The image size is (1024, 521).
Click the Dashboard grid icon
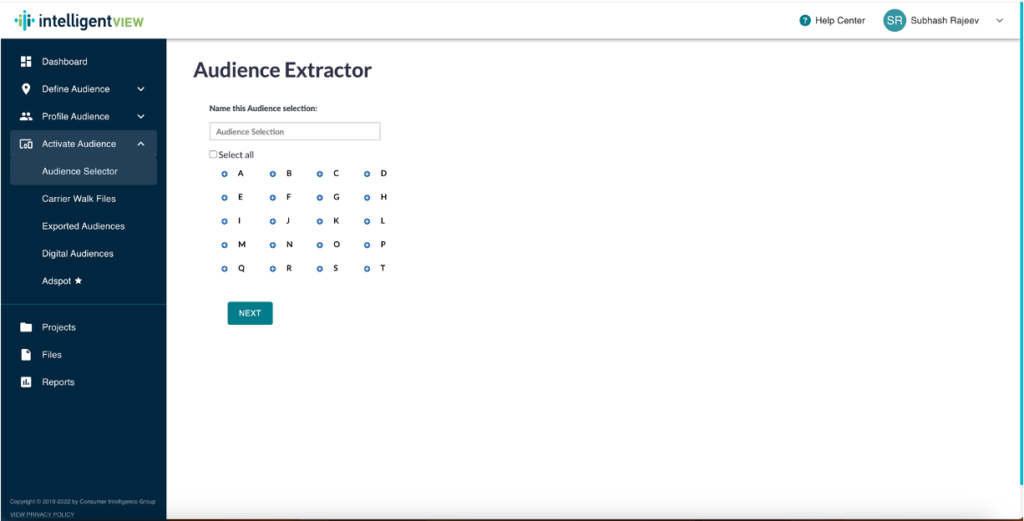click(x=26, y=61)
